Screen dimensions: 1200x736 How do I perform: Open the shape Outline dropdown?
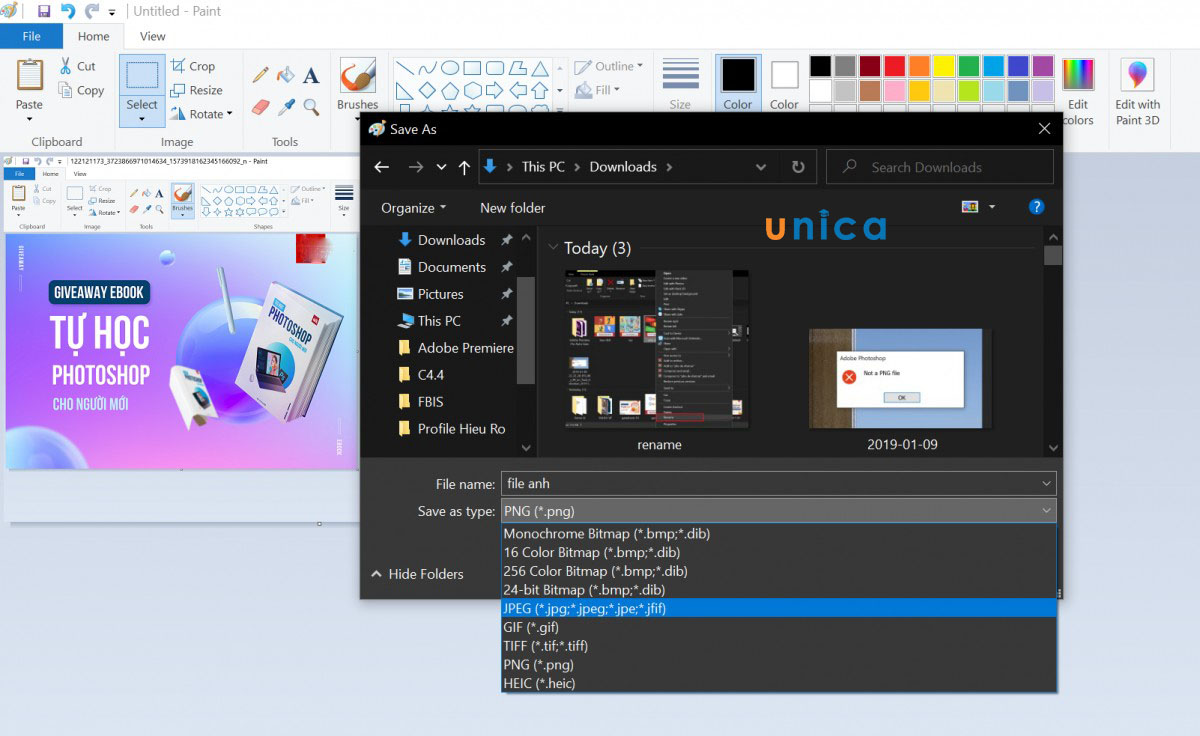pos(609,66)
